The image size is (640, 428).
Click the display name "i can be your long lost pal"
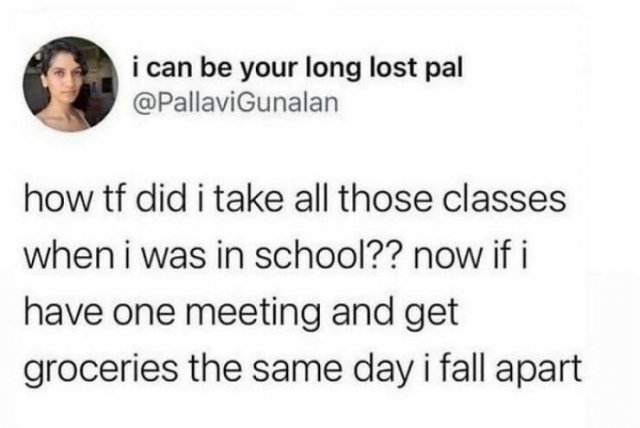pos(298,69)
